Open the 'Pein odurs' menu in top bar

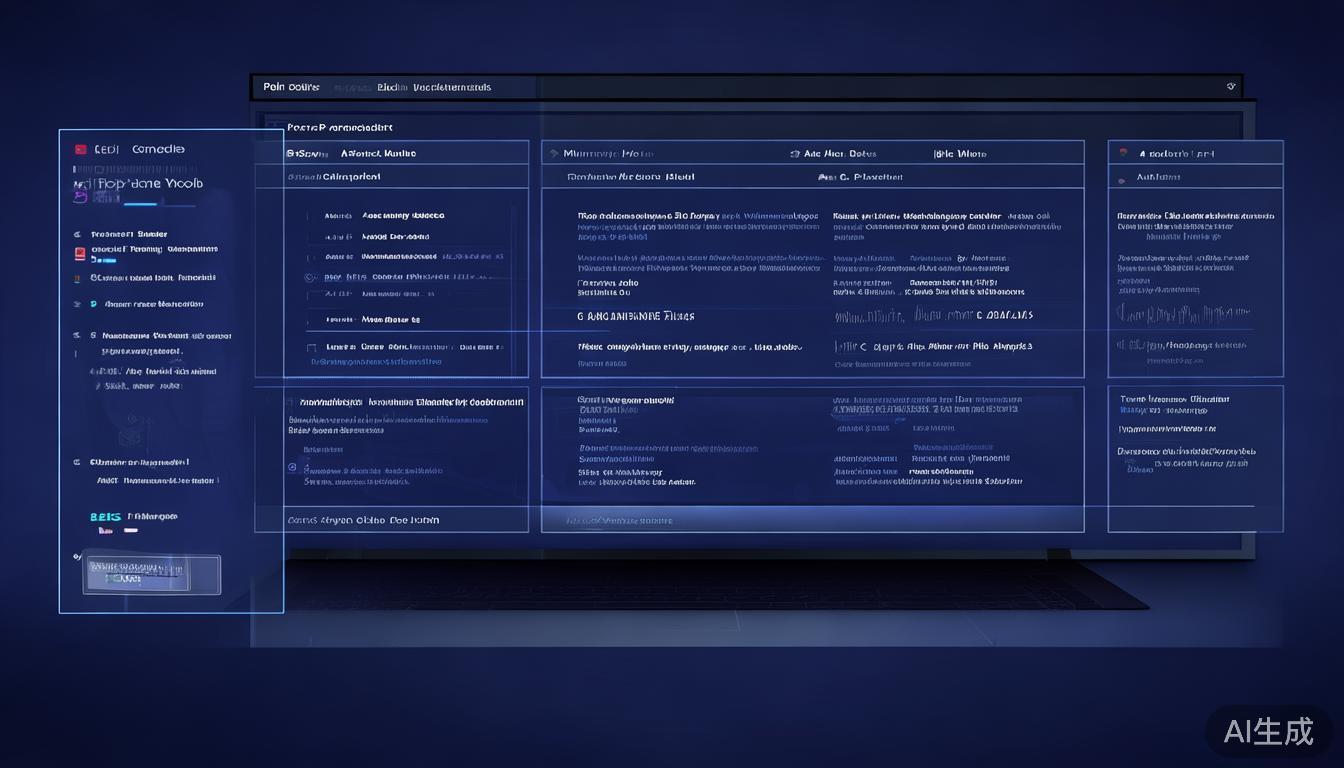[x=291, y=87]
